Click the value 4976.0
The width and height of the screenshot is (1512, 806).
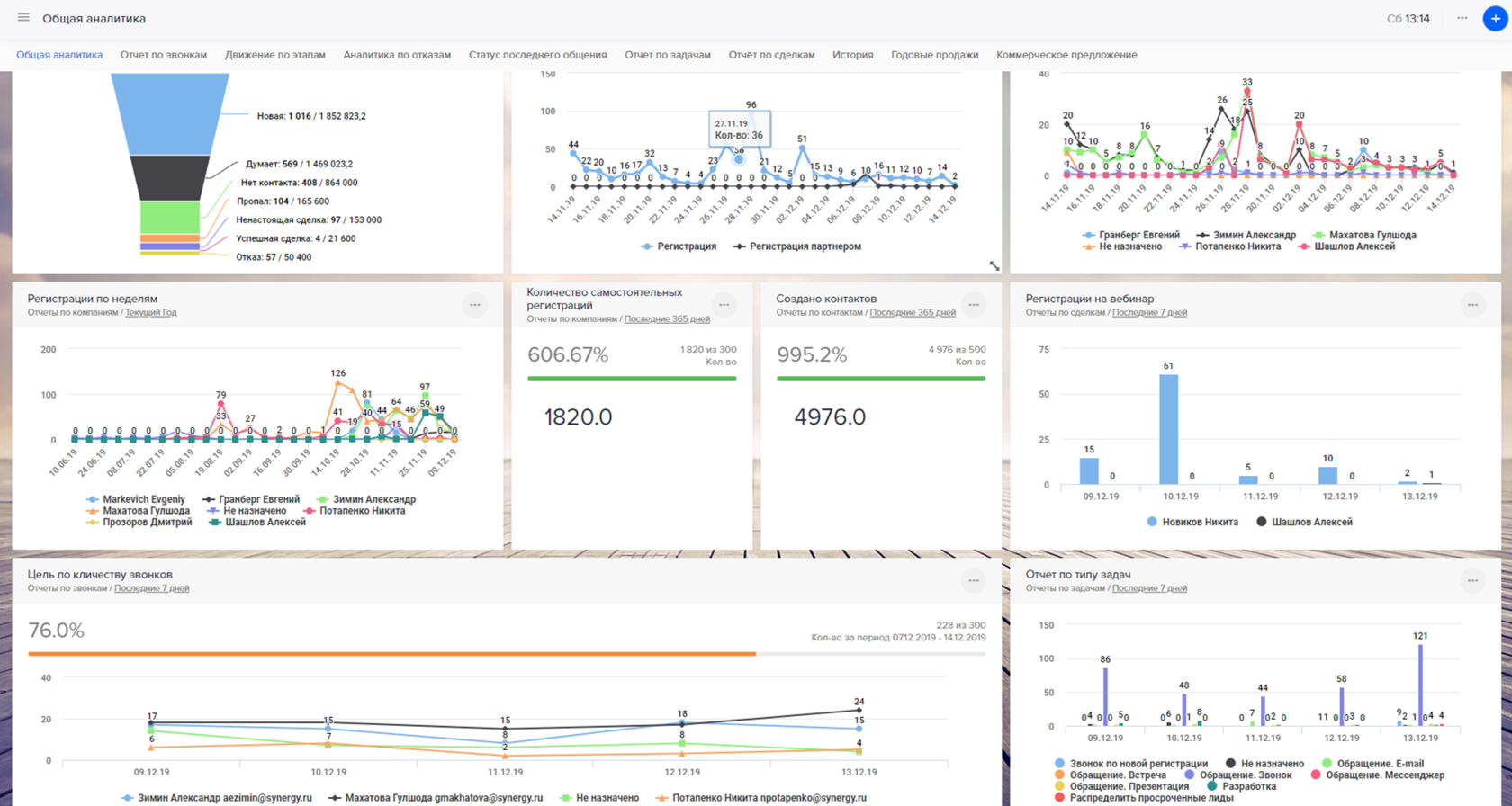click(830, 417)
